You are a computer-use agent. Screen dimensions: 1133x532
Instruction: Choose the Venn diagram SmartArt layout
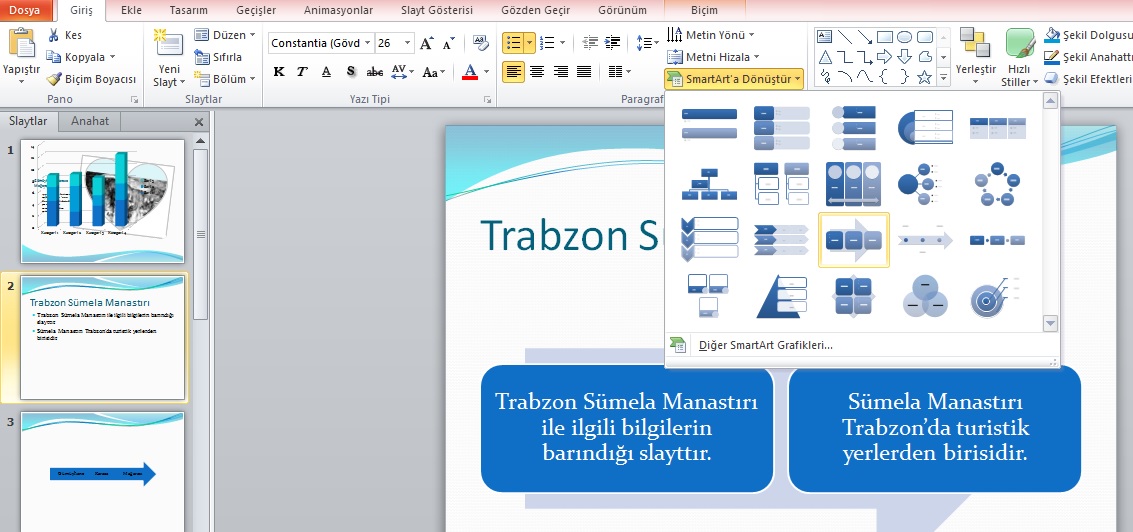[925, 296]
